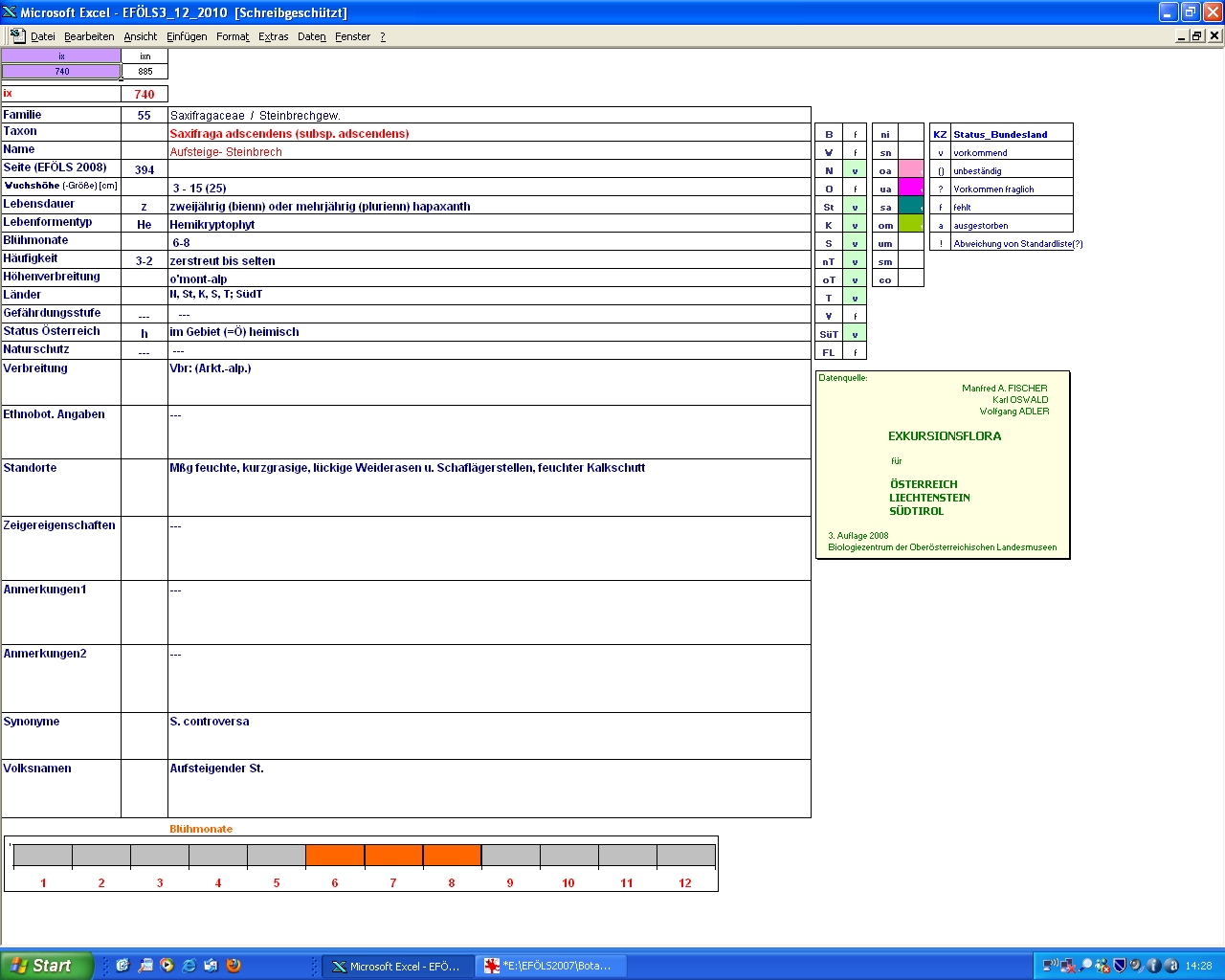The image size is (1225, 980).
Task: Click the round 'i' tray icon
Action: pyautogui.click(x=1153, y=966)
